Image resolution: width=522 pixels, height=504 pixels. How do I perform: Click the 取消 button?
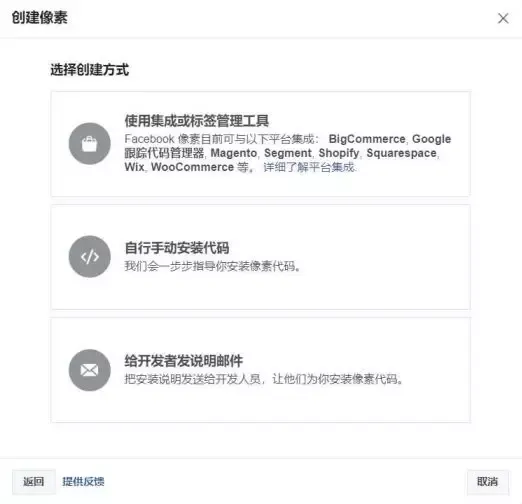click(x=488, y=481)
